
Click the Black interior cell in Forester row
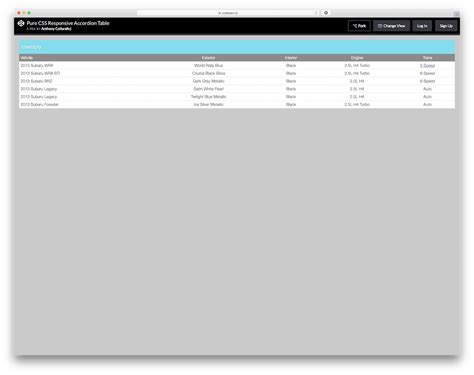tap(291, 104)
